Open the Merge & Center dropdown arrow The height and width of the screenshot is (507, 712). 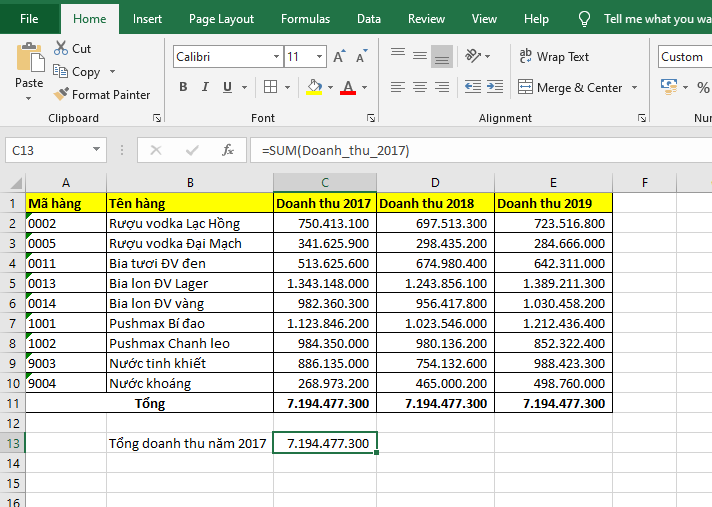point(635,88)
